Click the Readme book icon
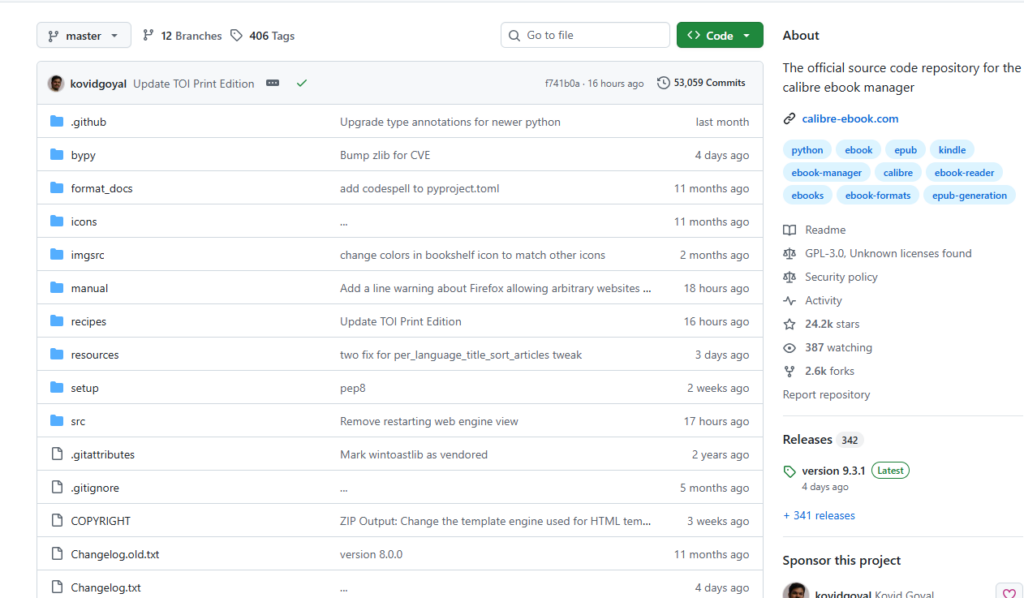The image size is (1024, 598). pos(790,230)
